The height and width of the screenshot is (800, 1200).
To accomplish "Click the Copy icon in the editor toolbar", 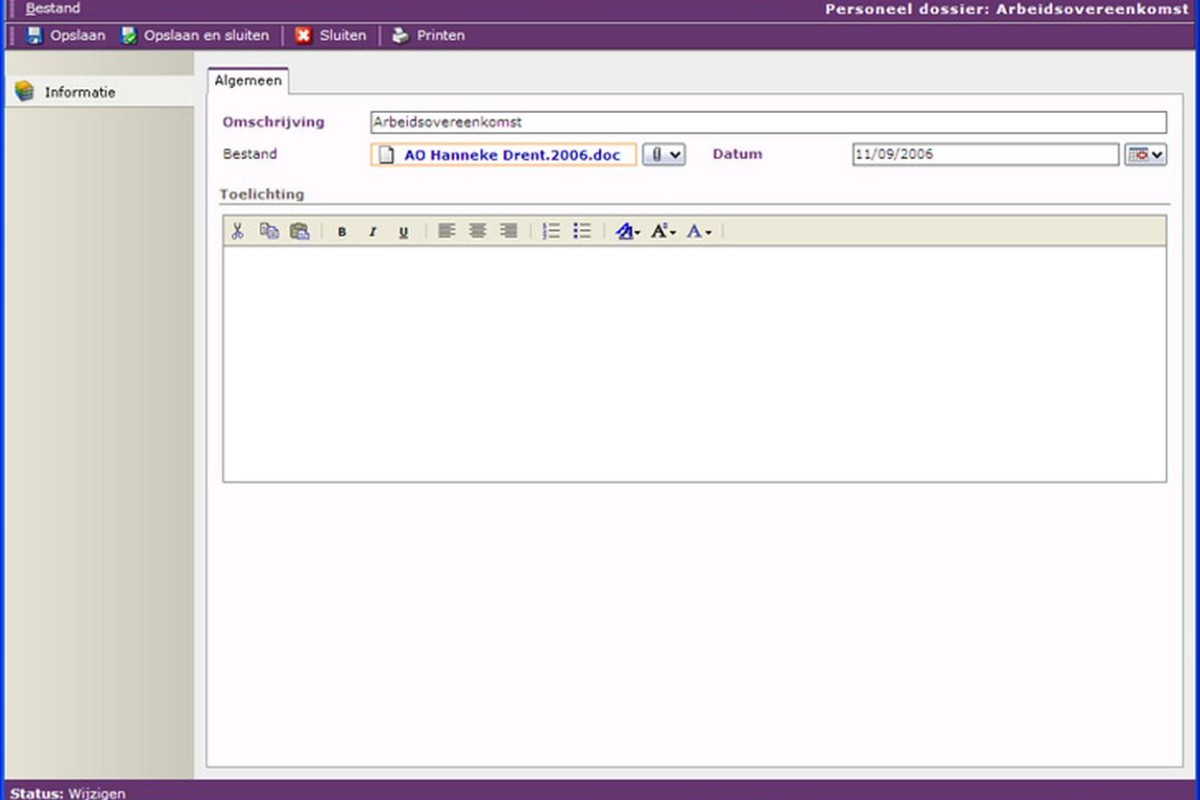I will tap(269, 231).
